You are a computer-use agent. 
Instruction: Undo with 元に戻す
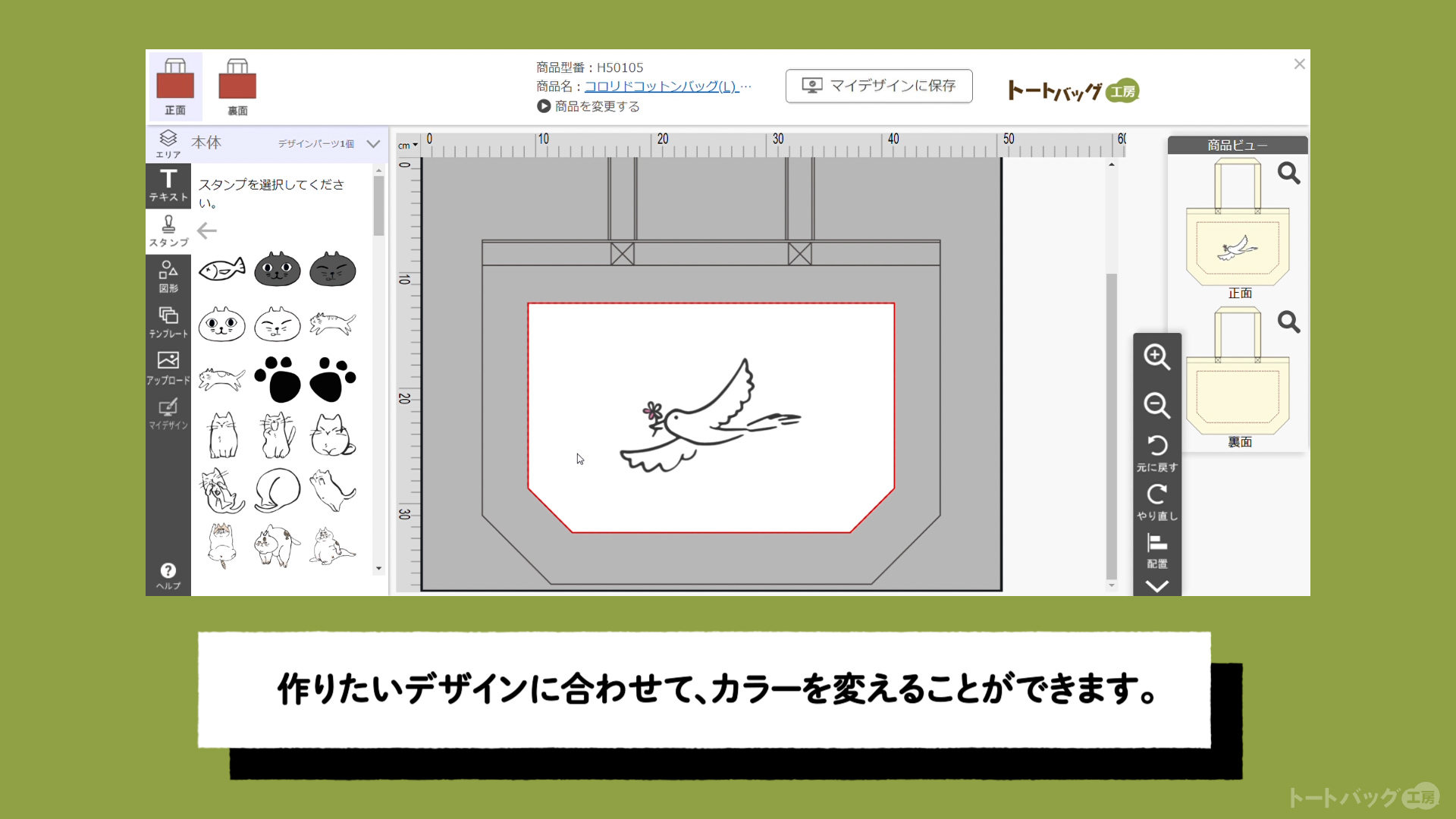click(1157, 453)
